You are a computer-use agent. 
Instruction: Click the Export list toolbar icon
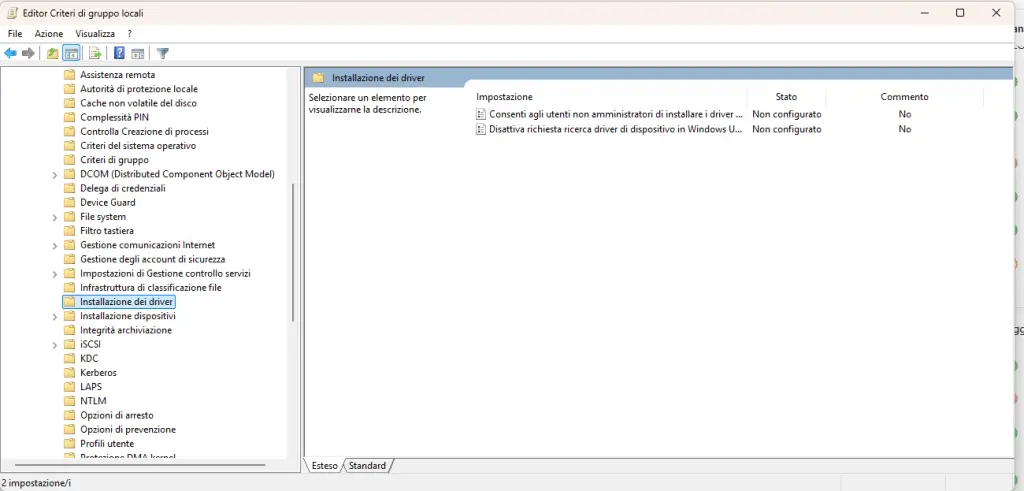click(95, 54)
